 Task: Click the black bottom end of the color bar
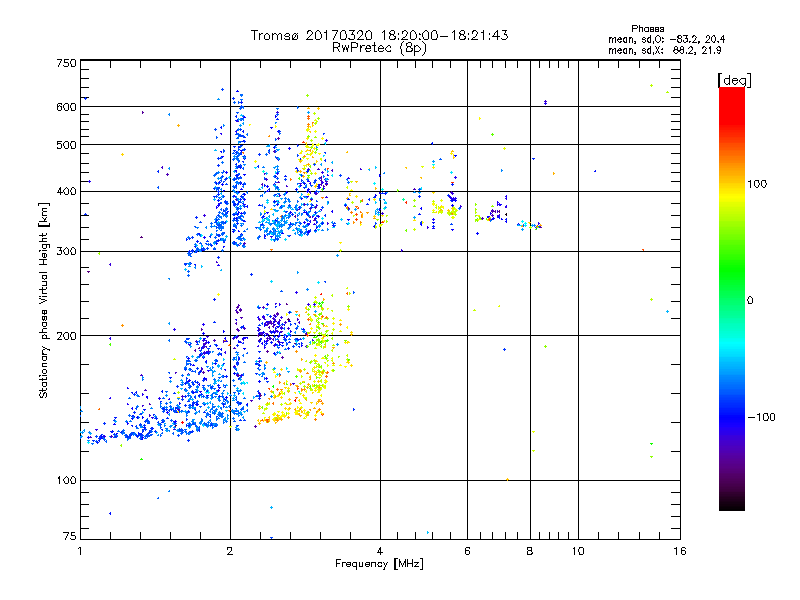tap(732, 505)
